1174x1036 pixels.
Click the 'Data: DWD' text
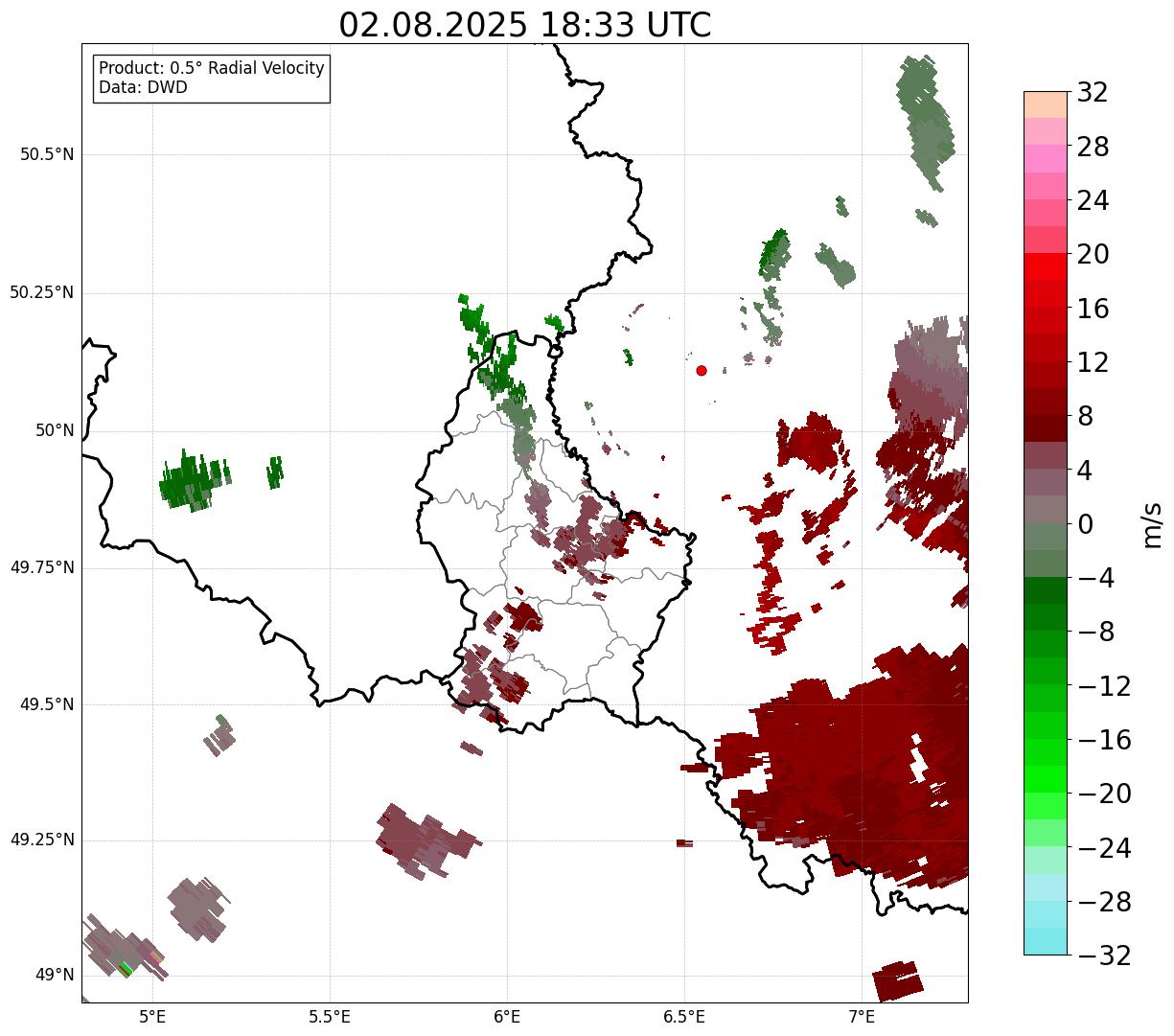(143, 87)
